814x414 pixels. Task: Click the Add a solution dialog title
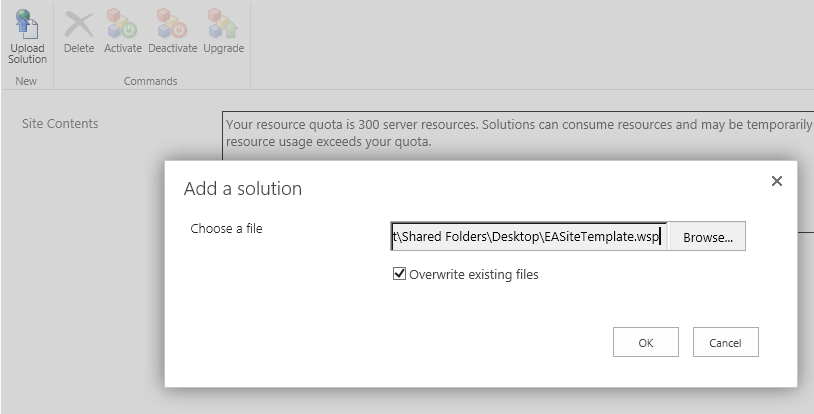click(x=243, y=189)
